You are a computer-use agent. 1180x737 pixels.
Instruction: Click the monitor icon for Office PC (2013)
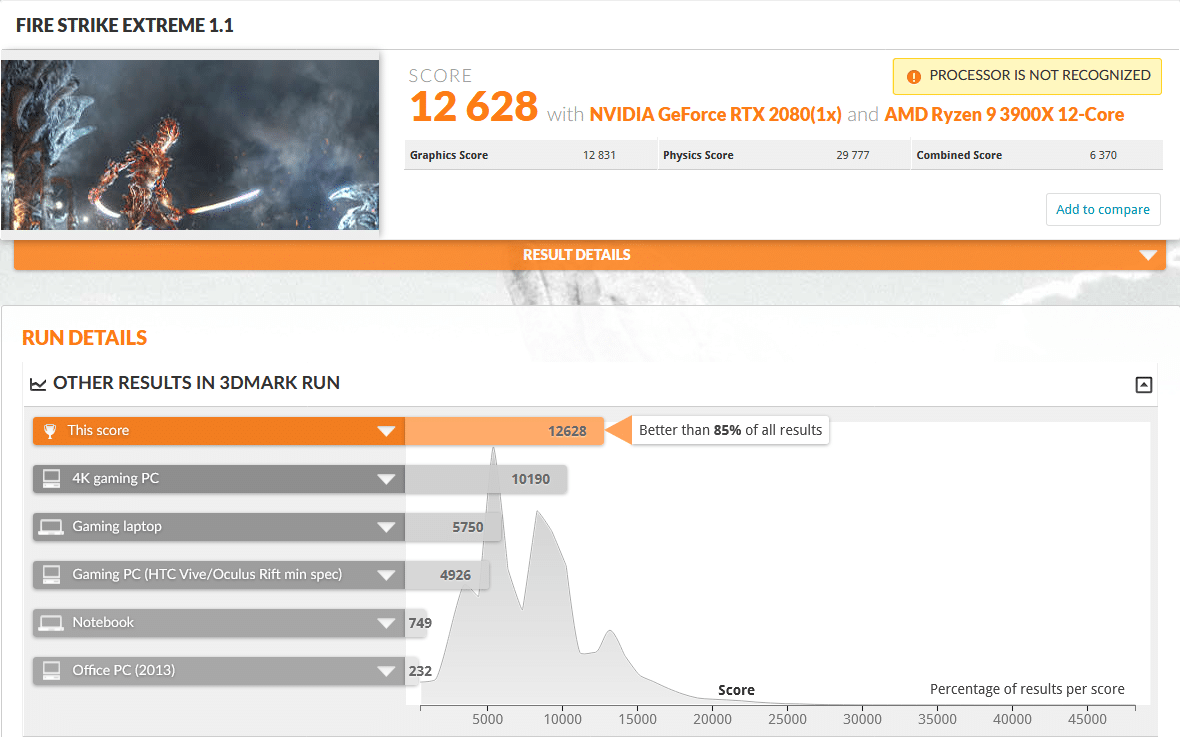[50, 671]
